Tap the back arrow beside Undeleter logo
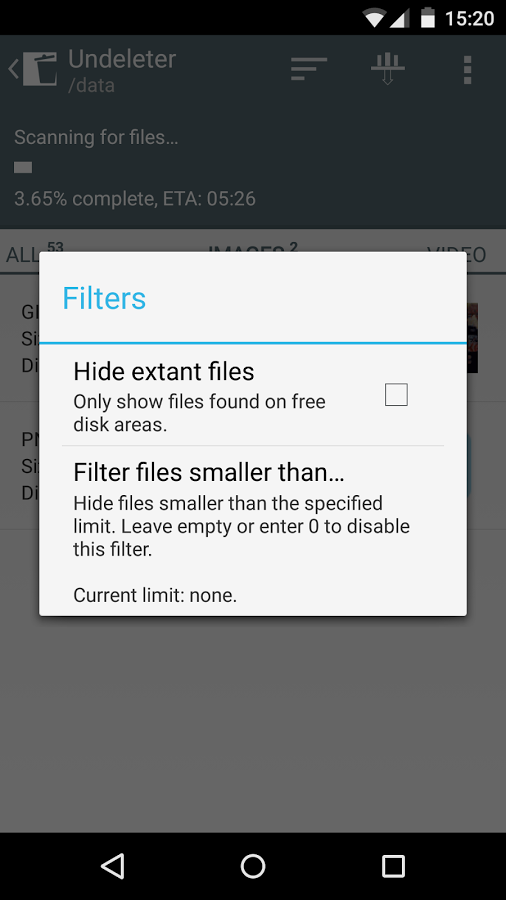This screenshot has height=900, width=506. click(13, 70)
